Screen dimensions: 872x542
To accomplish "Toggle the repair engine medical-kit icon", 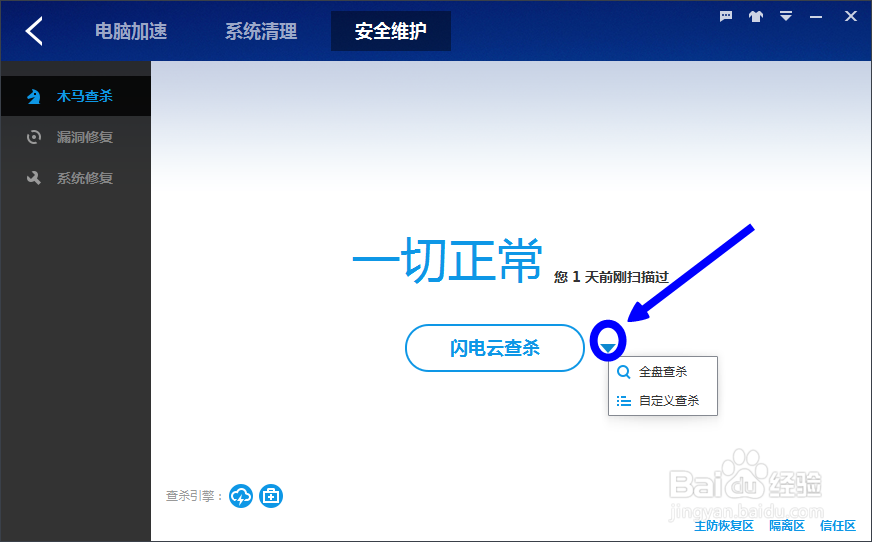I will 271,496.
